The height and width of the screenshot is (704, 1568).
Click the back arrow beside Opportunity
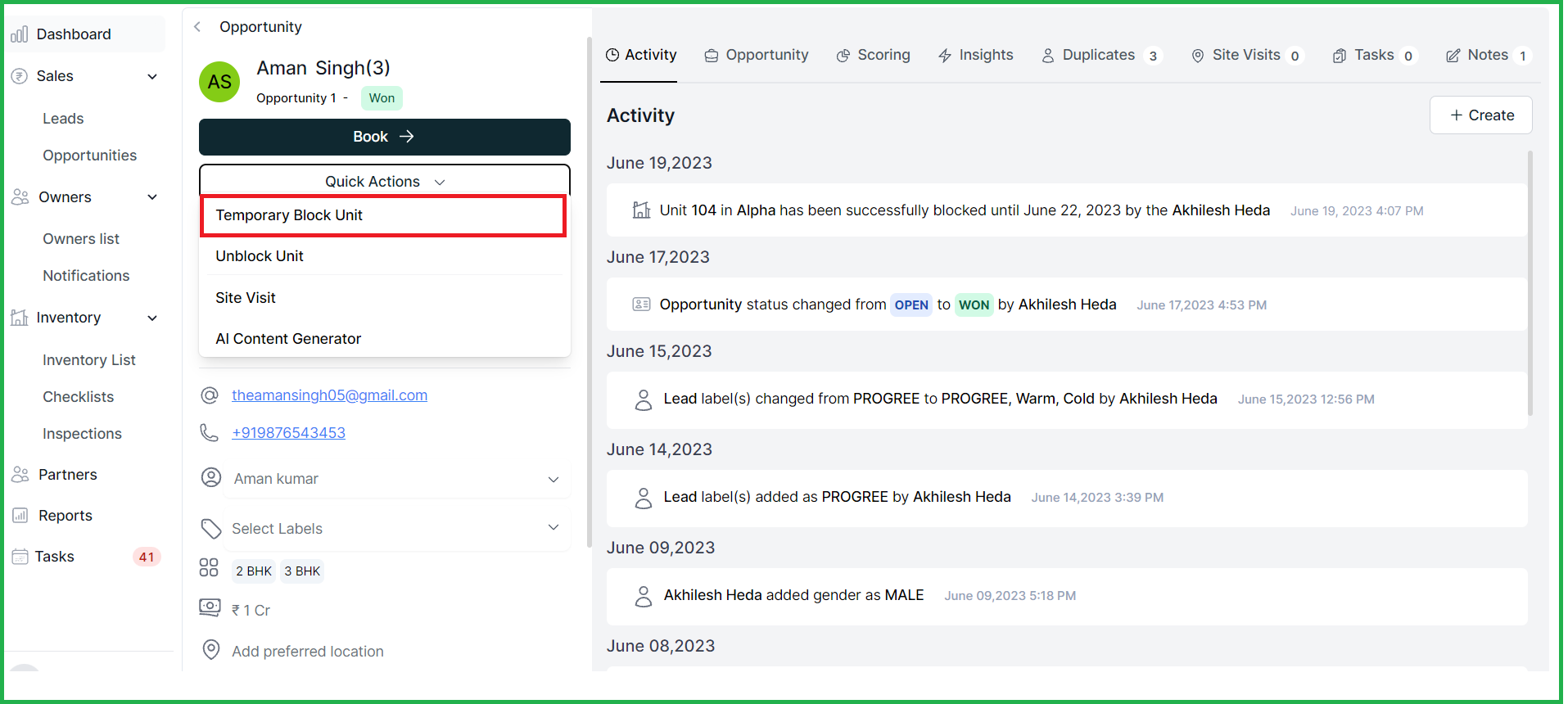click(197, 27)
